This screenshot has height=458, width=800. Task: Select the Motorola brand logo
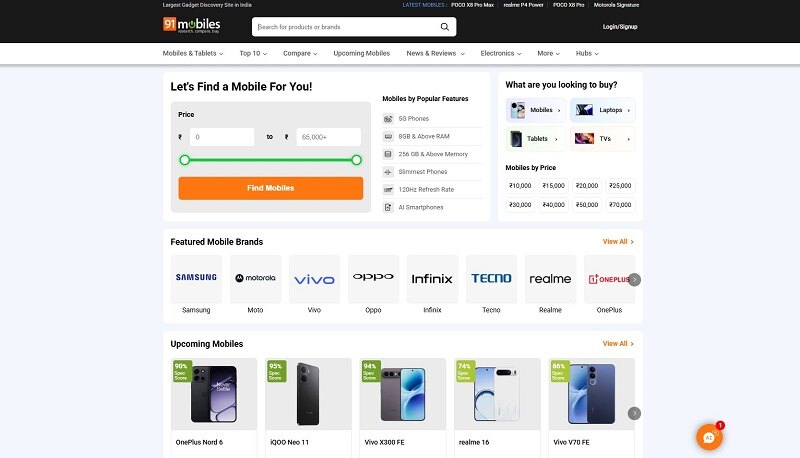click(x=255, y=279)
